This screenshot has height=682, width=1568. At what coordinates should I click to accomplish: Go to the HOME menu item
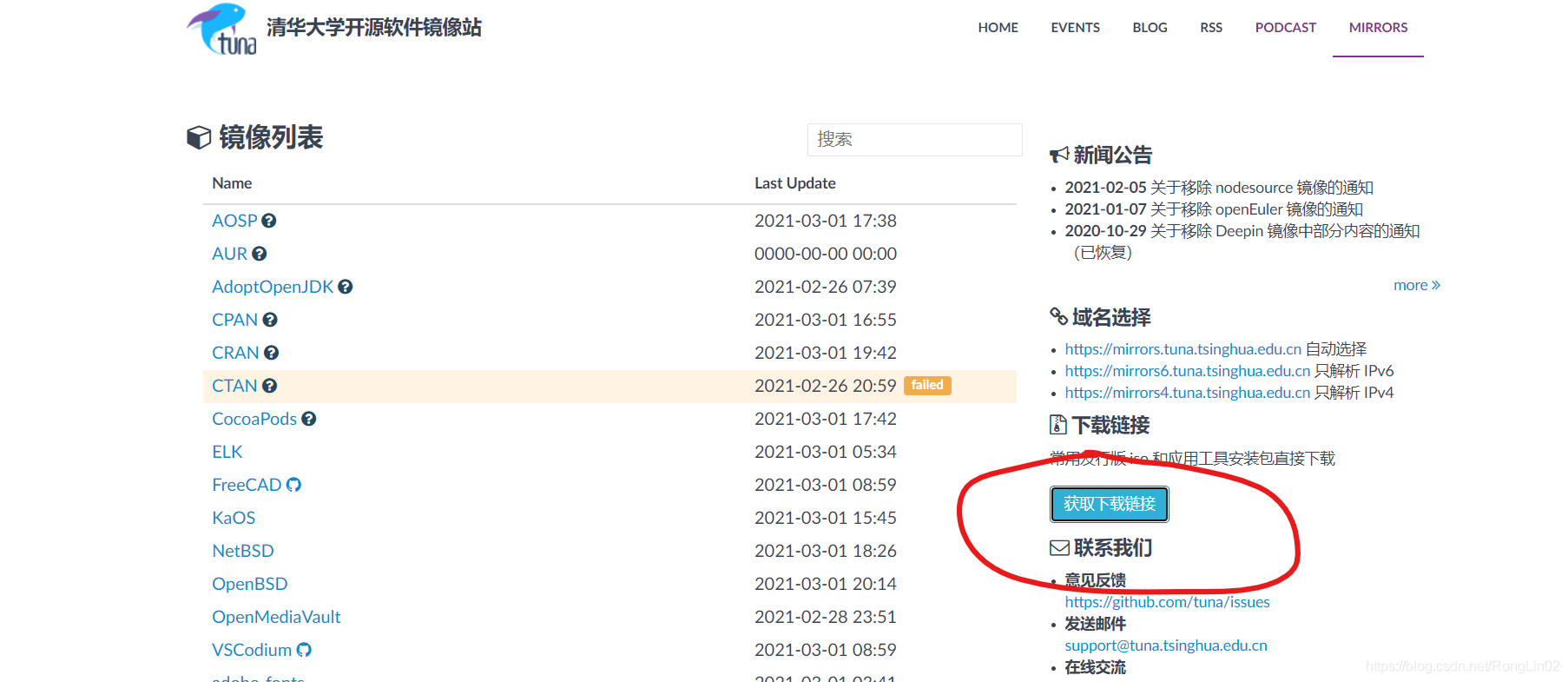998,28
